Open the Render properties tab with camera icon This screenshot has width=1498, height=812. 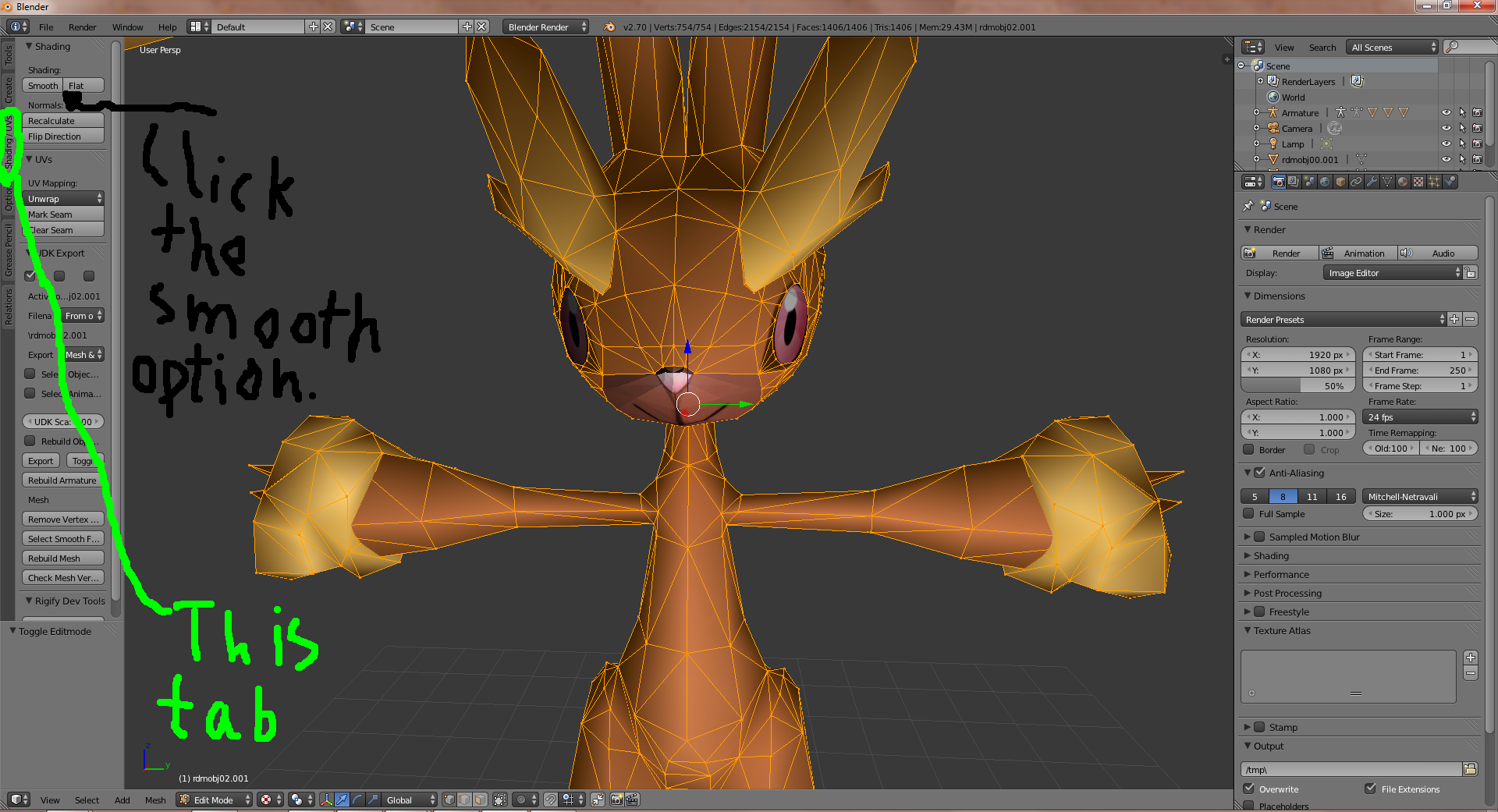tap(1278, 182)
